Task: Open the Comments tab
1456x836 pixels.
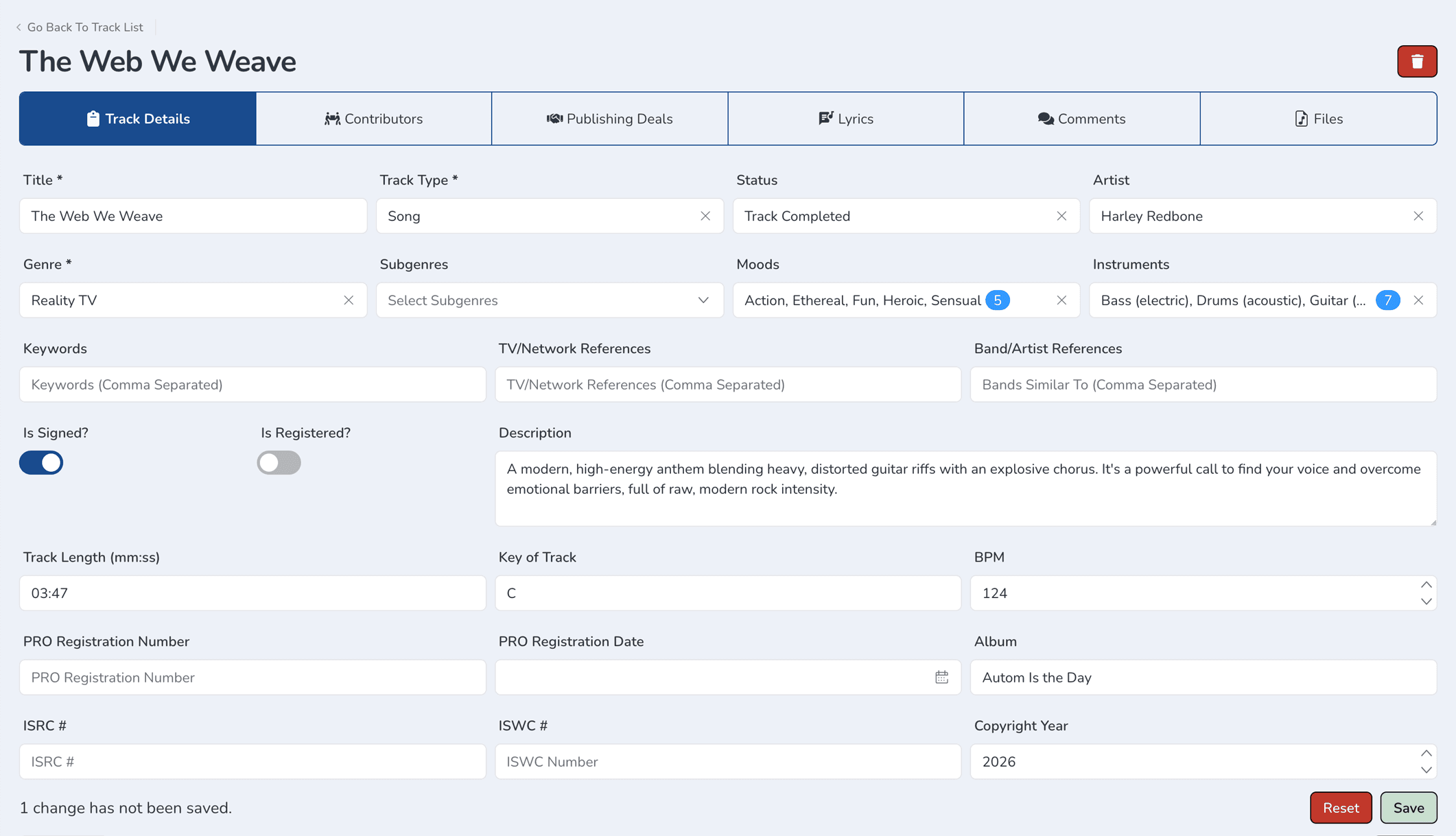Action: coord(1082,119)
